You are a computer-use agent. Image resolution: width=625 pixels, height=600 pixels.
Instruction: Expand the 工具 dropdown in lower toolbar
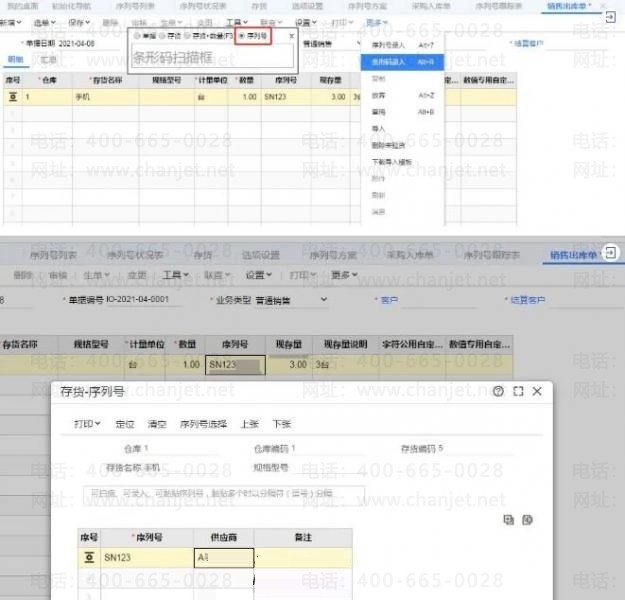tap(176, 275)
